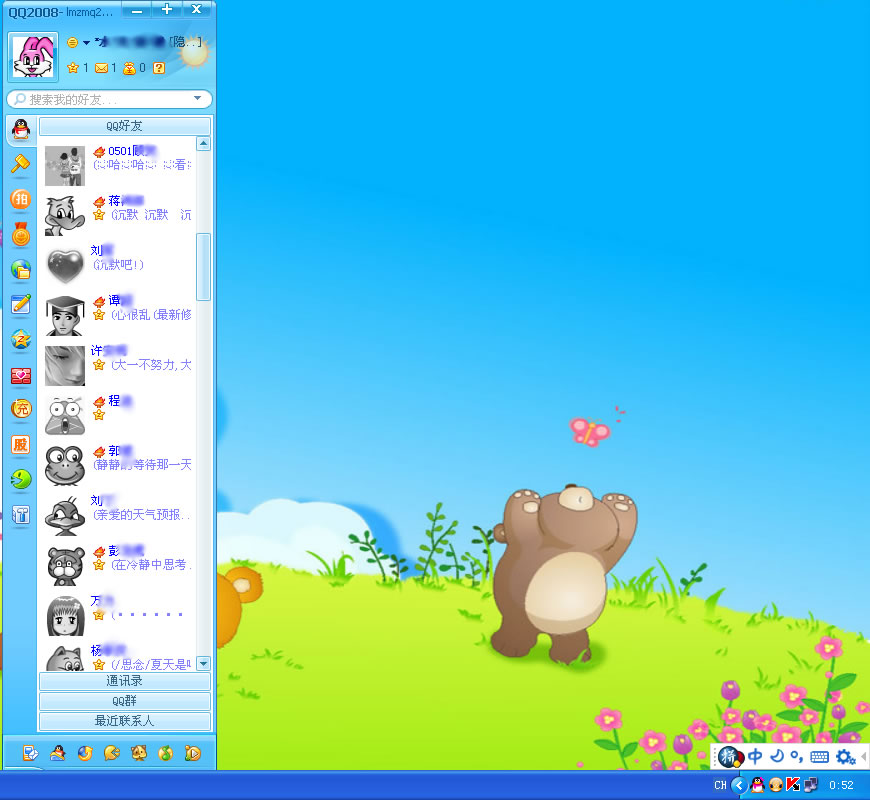Toggle the moon half-width input mode
Image resolution: width=870 pixels, height=800 pixels.
point(777,756)
